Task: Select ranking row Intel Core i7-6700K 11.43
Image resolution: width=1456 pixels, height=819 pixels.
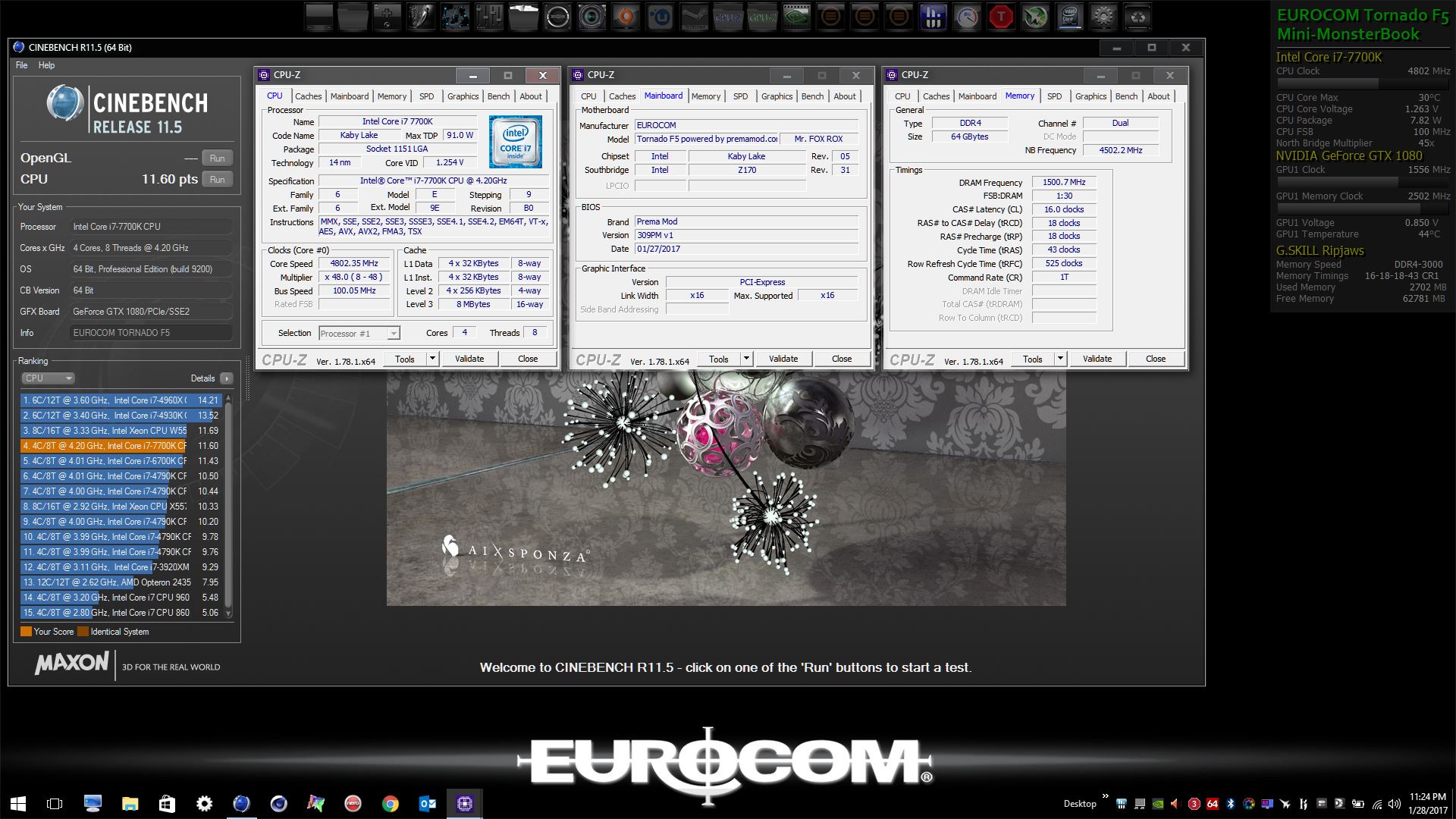Action: point(121,461)
